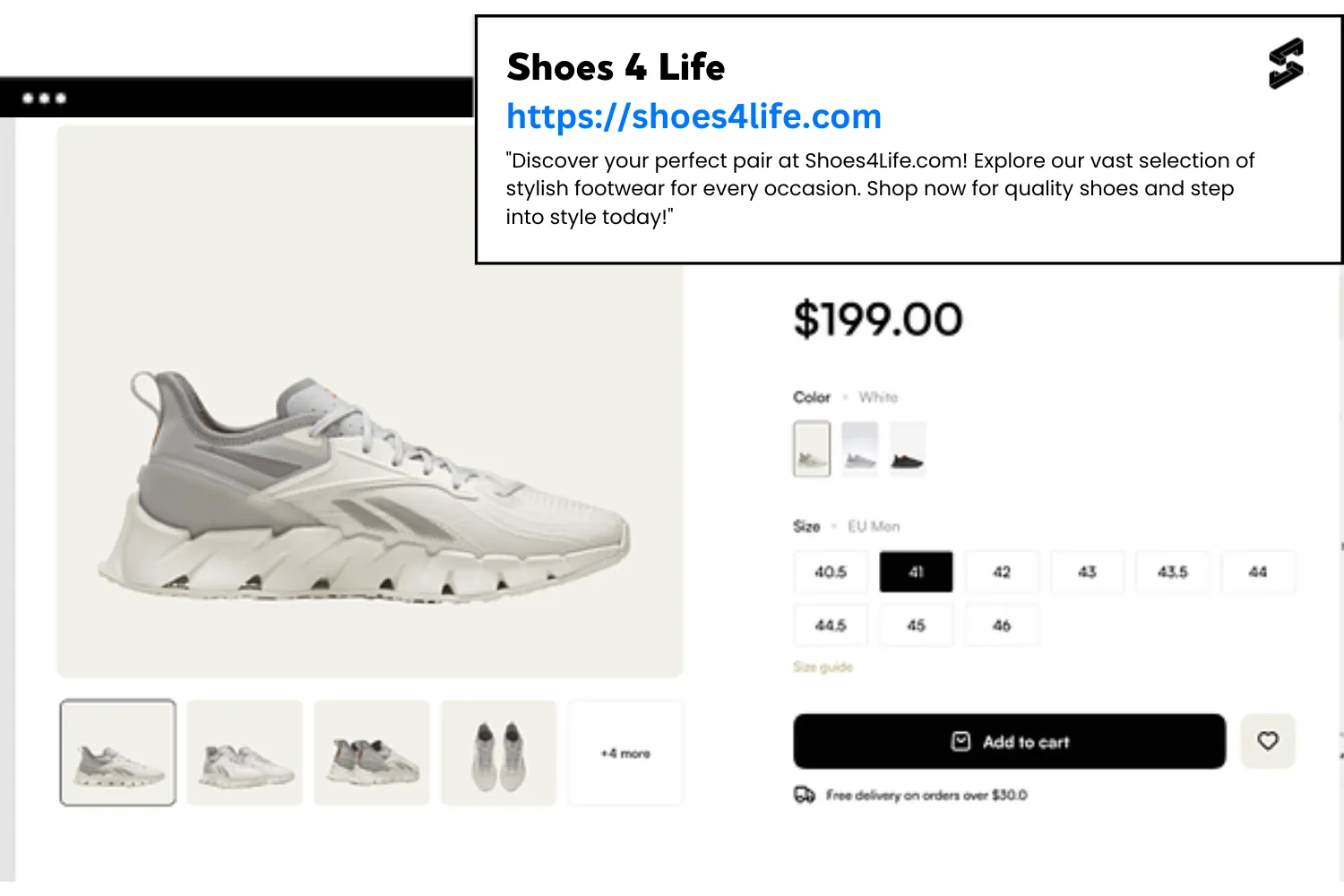Choose size 46
Screen dimensions: 1344x896
point(1002,625)
